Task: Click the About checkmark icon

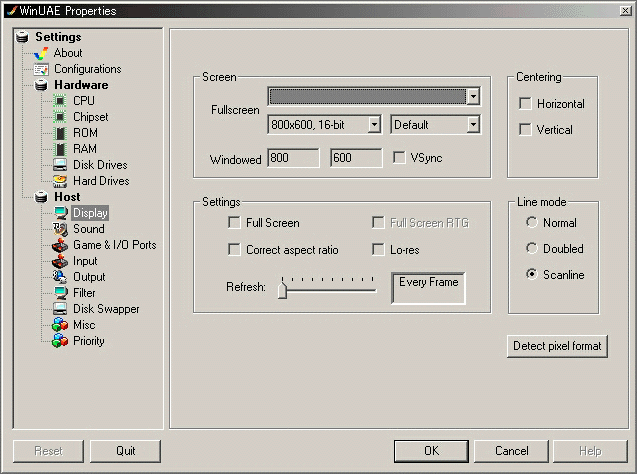Action: tap(41, 53)
